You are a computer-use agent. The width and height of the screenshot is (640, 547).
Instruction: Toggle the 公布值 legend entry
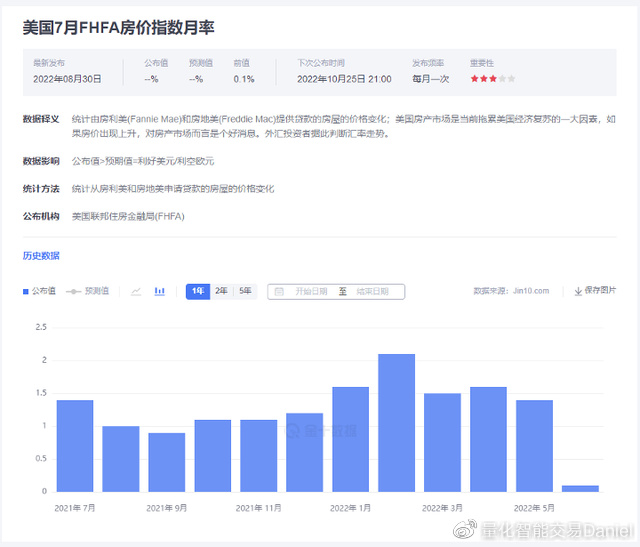[x=39, y=291]
